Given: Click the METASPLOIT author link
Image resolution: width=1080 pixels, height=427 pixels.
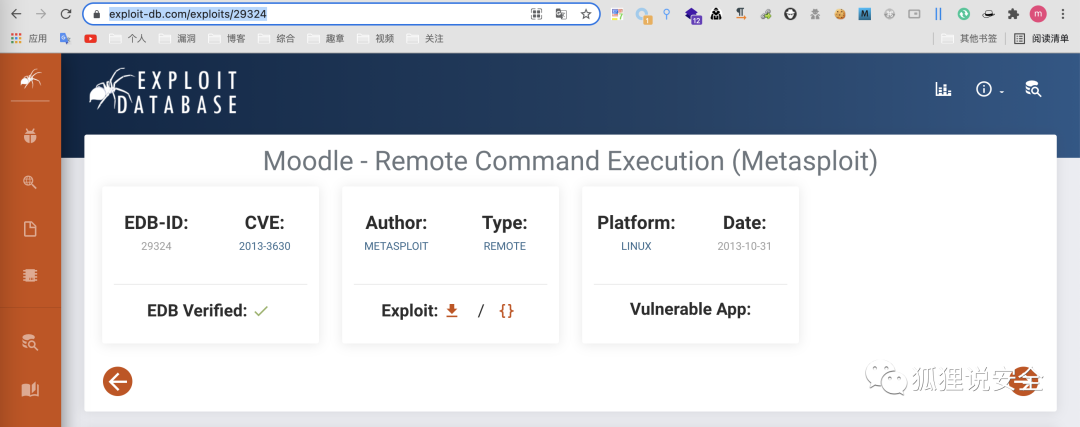Looking at the screenshot, I should (x=396, y=246).
